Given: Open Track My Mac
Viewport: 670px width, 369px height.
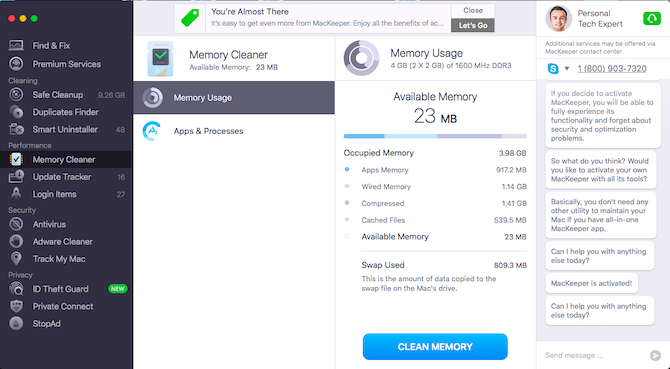Looking at the screenshot, I should (66, 258).
